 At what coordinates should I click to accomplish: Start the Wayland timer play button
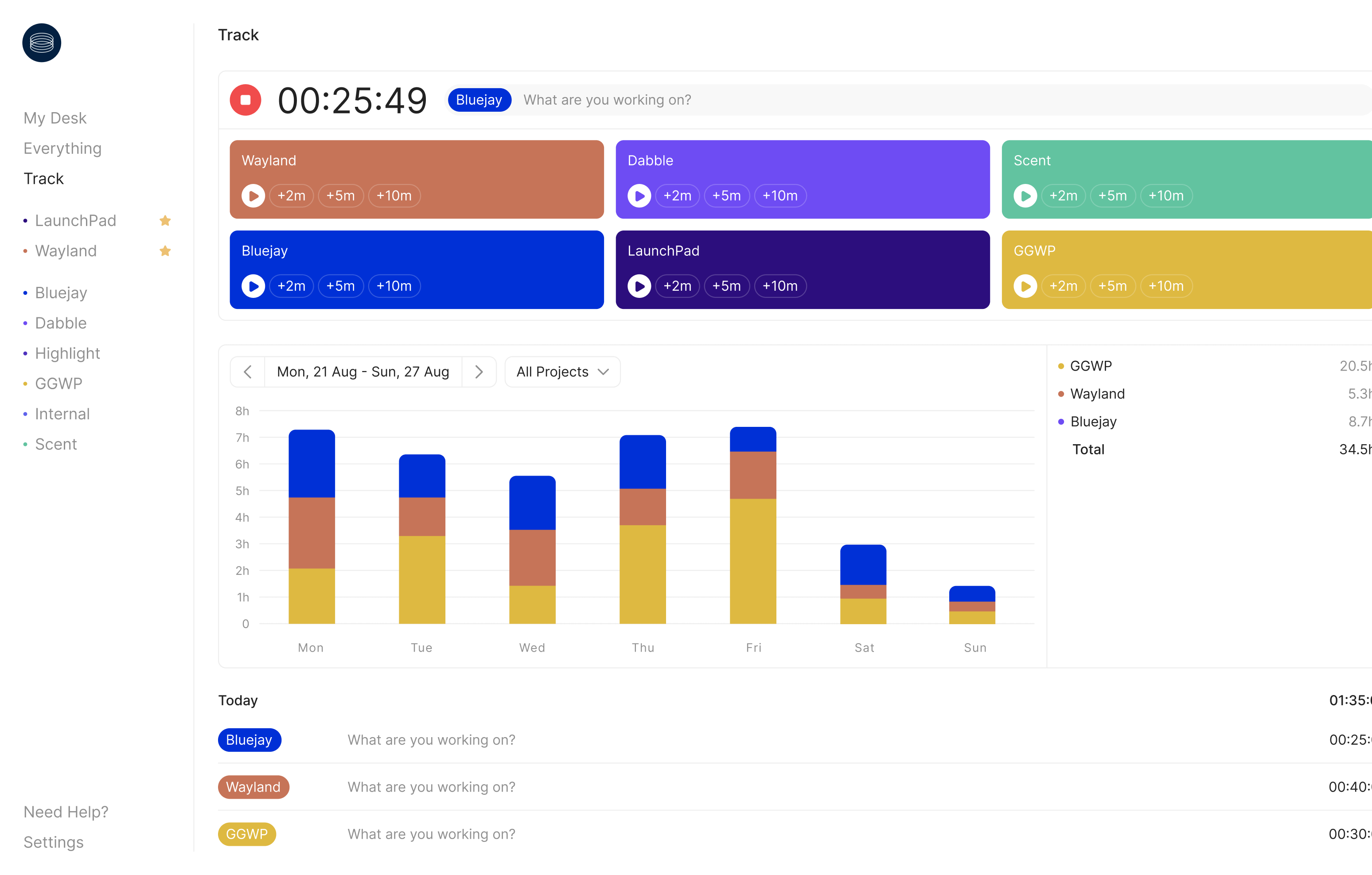pyautogui.click(x=253, y=195)
